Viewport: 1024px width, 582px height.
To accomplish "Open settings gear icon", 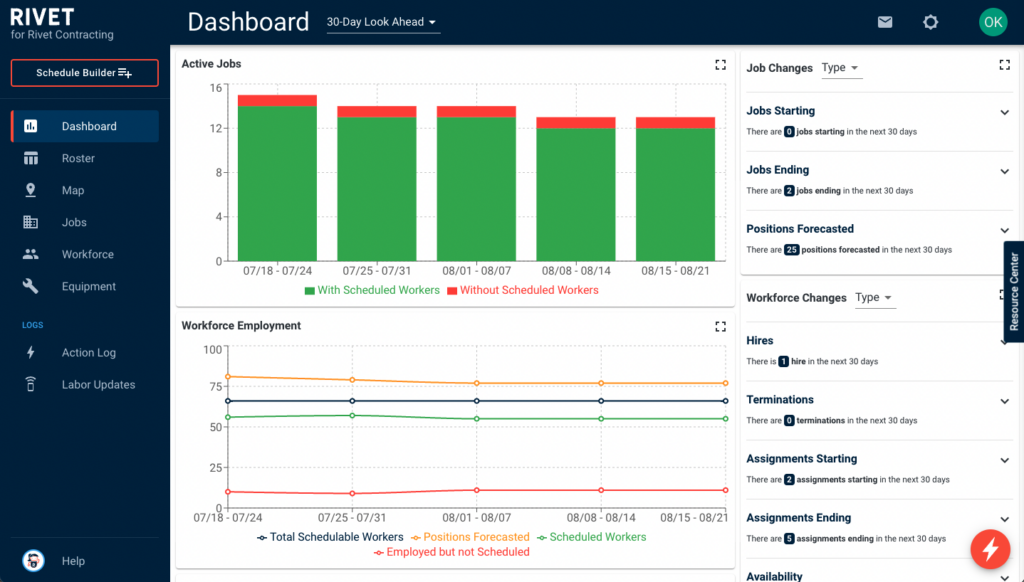I will coord(931,22).
